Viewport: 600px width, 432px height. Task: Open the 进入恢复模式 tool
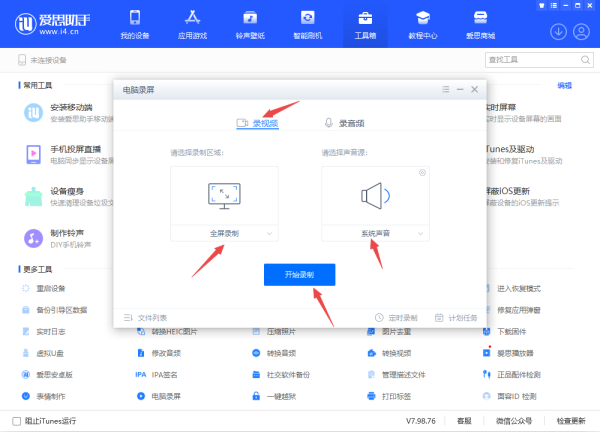coord(514,289)
